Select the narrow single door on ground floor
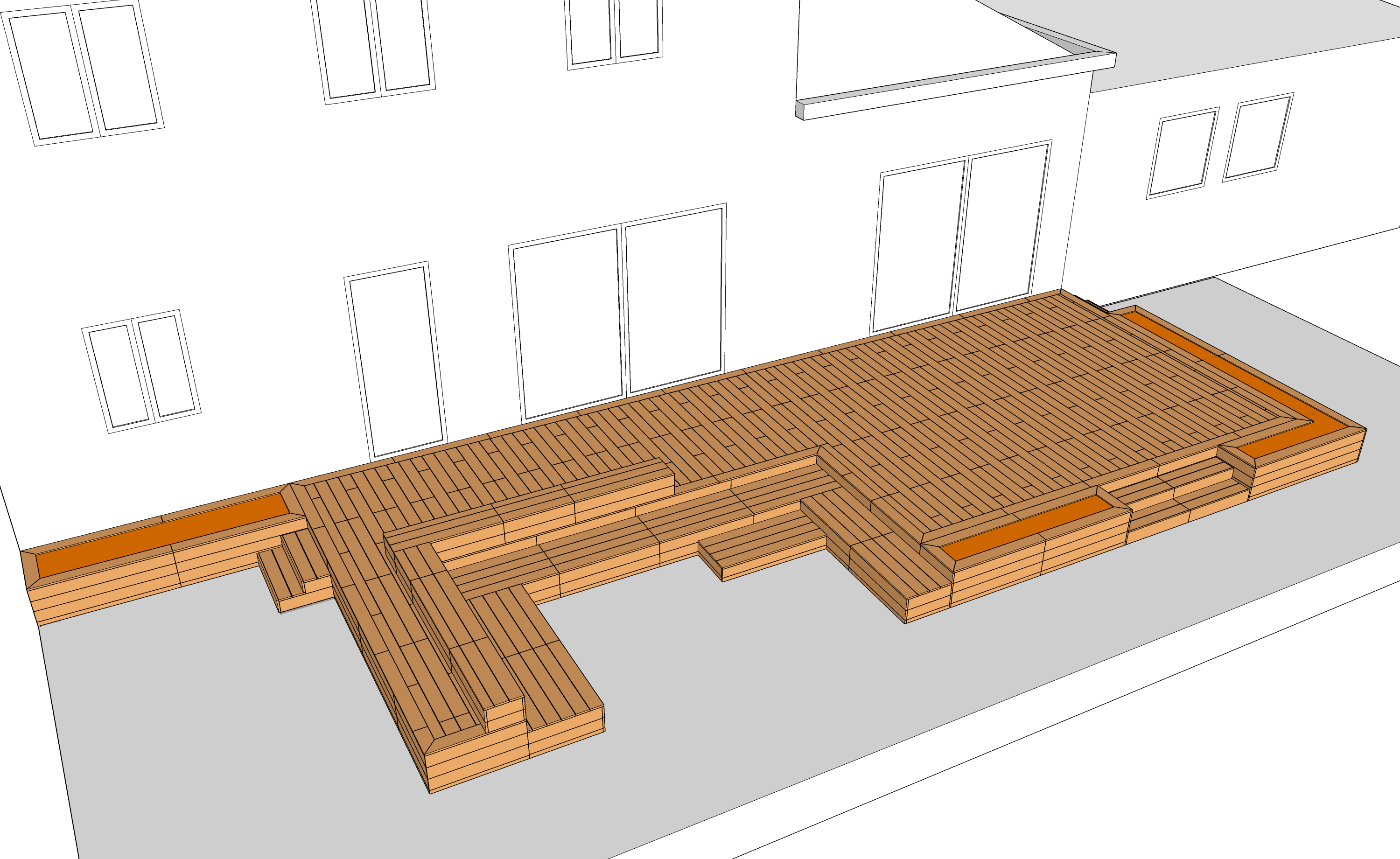 [x=396, y=361]
